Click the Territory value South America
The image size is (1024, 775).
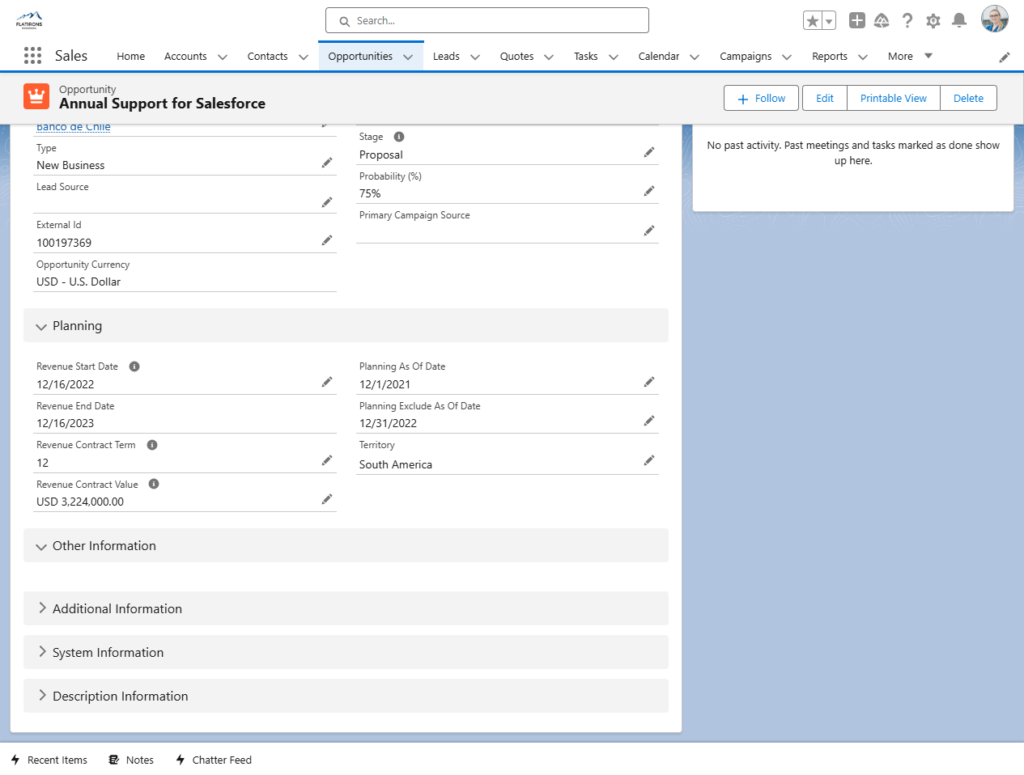(395, 464)
